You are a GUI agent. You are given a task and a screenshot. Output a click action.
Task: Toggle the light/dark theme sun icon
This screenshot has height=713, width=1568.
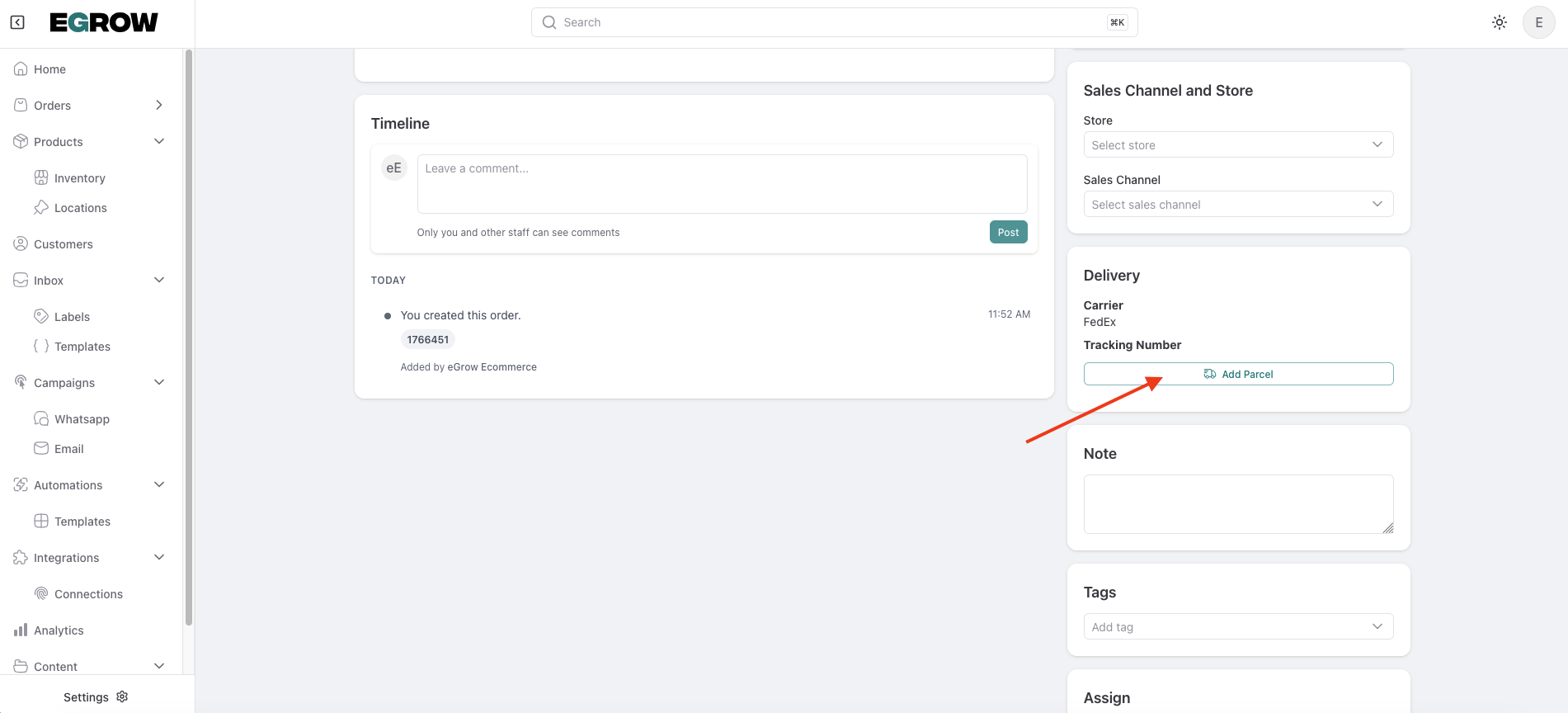click(1500, 22)
